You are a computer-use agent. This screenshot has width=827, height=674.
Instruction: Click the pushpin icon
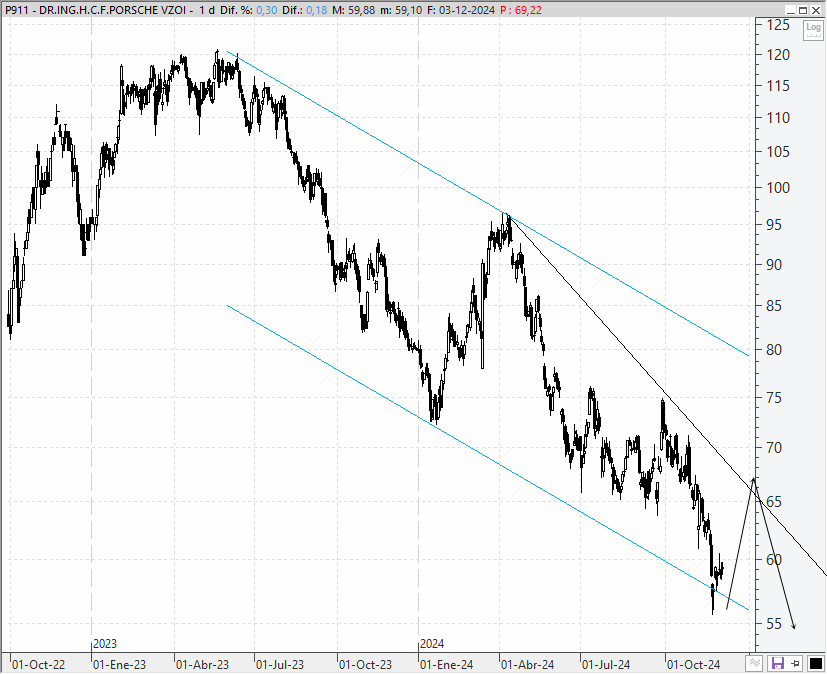click(796, 663)
